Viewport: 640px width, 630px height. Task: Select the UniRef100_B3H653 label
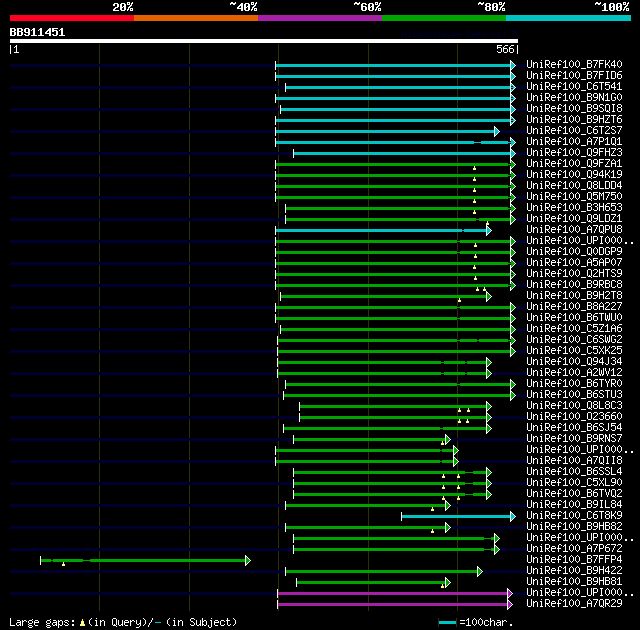574,208
